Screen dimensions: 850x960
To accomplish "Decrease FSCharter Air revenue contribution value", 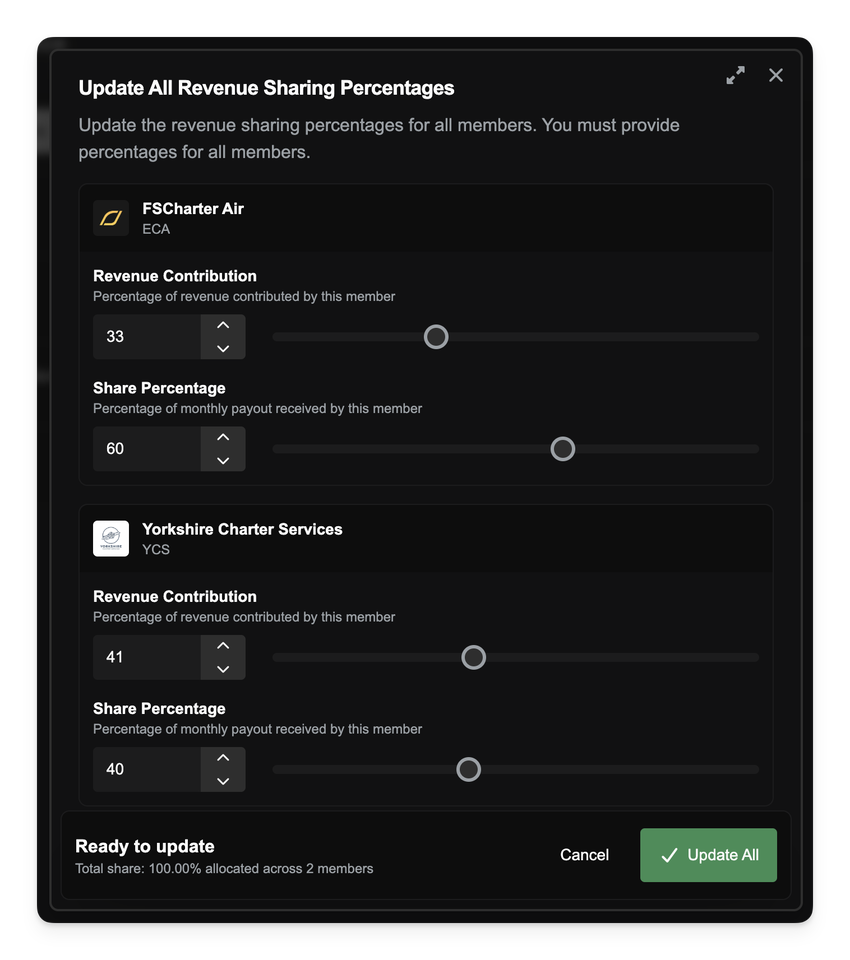I will click(x=223, y=348).
